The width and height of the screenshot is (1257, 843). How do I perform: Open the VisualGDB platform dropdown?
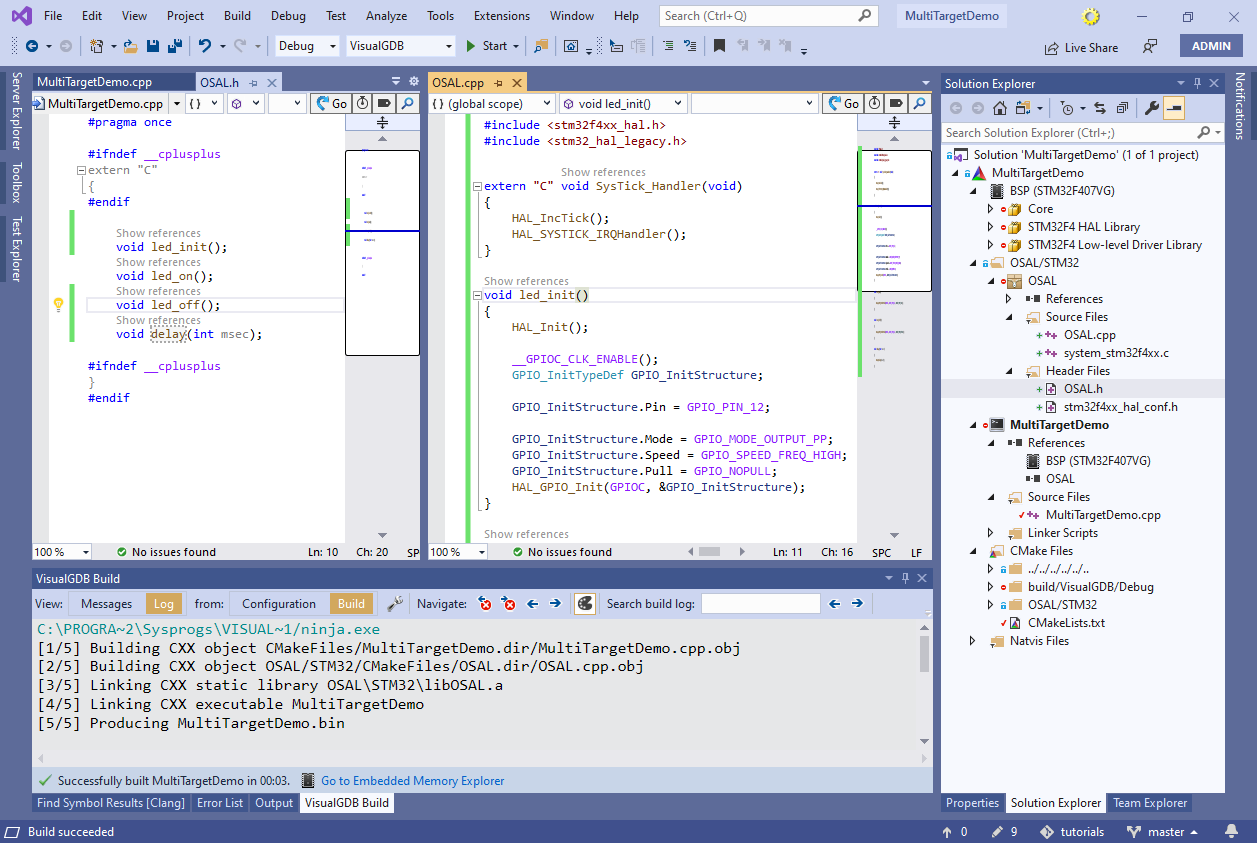pos(401,46)
